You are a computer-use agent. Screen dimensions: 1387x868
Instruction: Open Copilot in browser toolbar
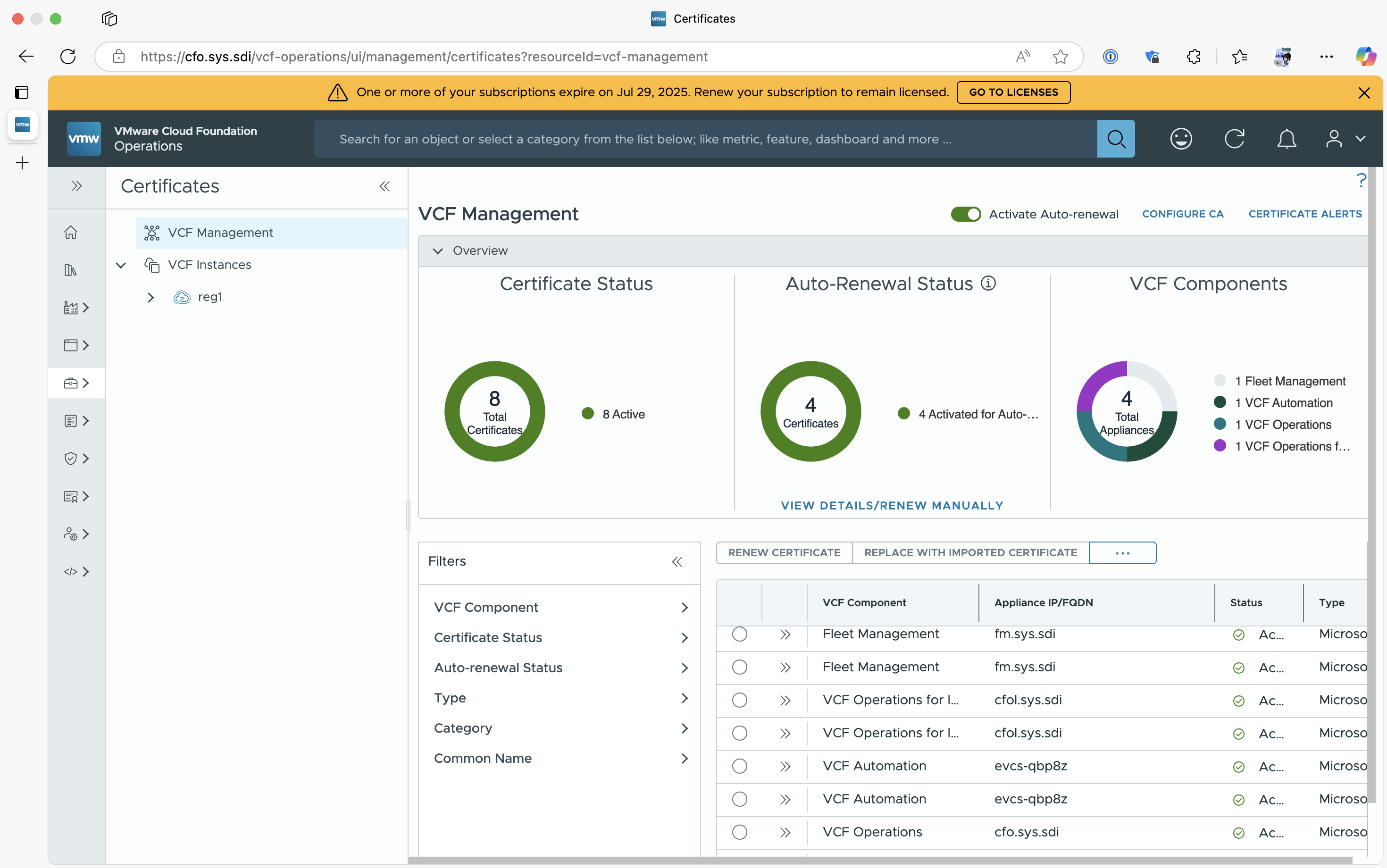[1366, 56]
